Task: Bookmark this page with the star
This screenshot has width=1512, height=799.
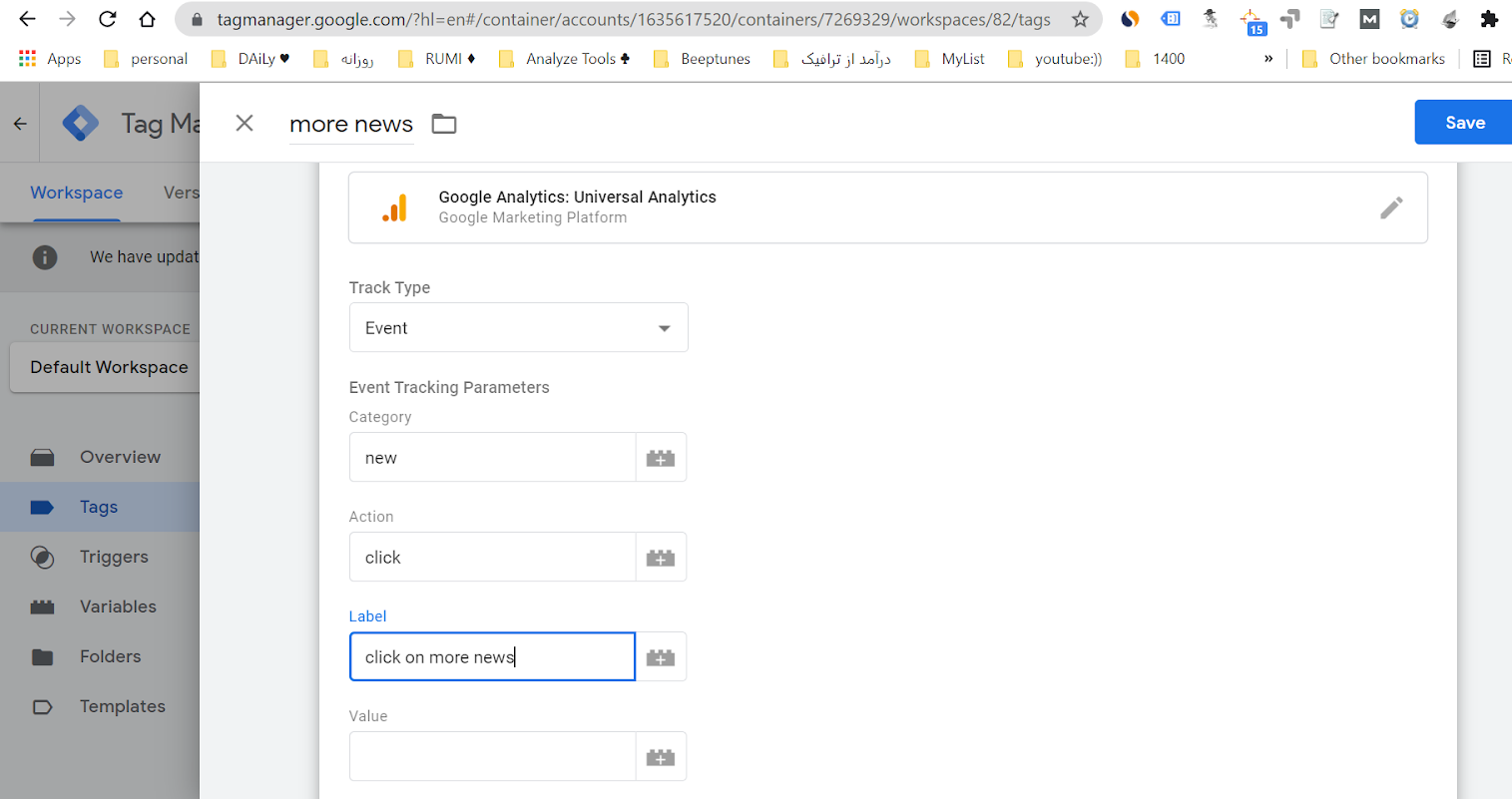Action: tap(1080, 19)
